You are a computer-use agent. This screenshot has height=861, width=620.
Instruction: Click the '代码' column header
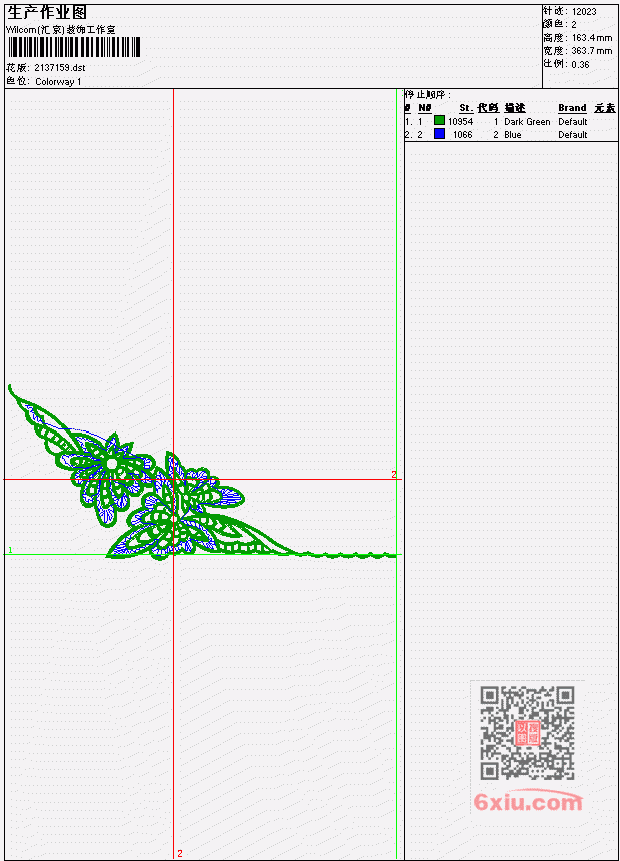pos(488,108)
